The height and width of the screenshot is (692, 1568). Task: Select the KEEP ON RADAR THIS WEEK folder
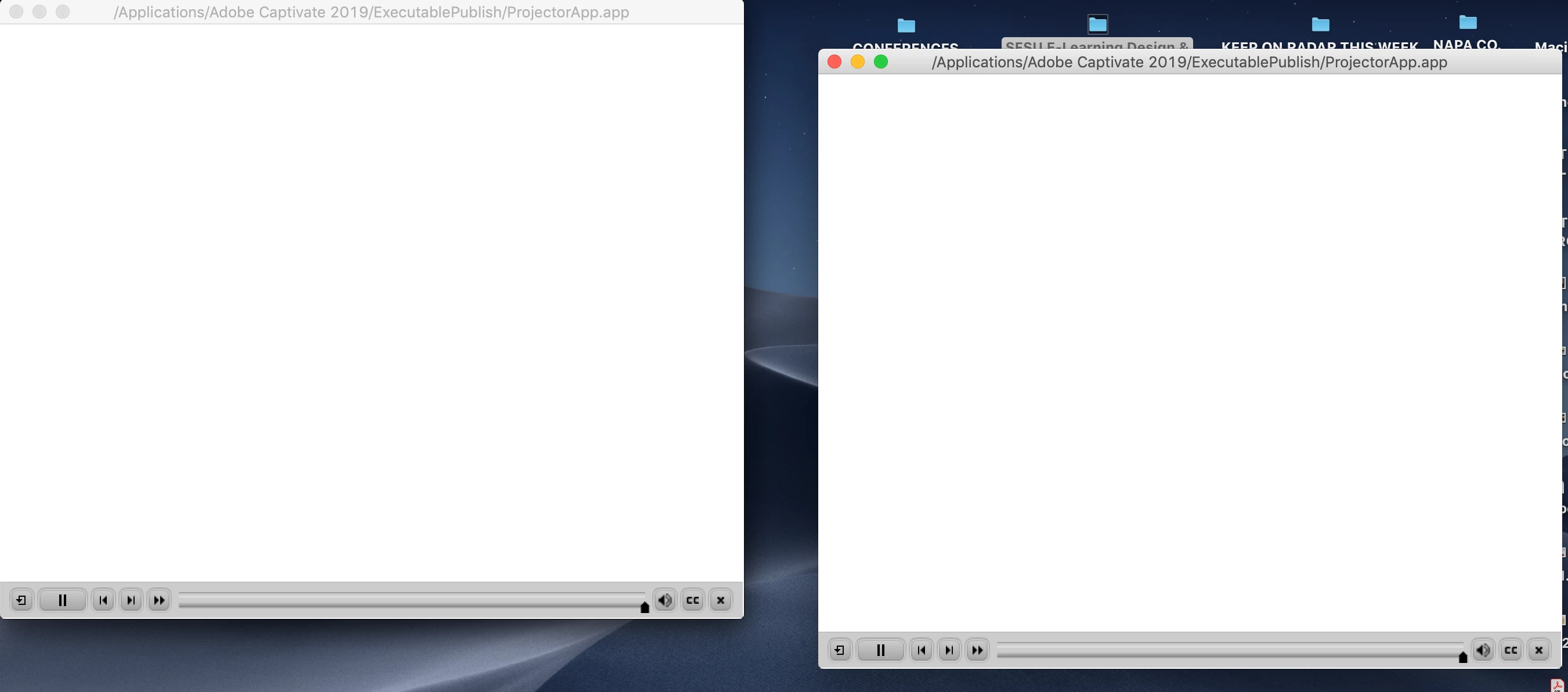(1320, 25)
